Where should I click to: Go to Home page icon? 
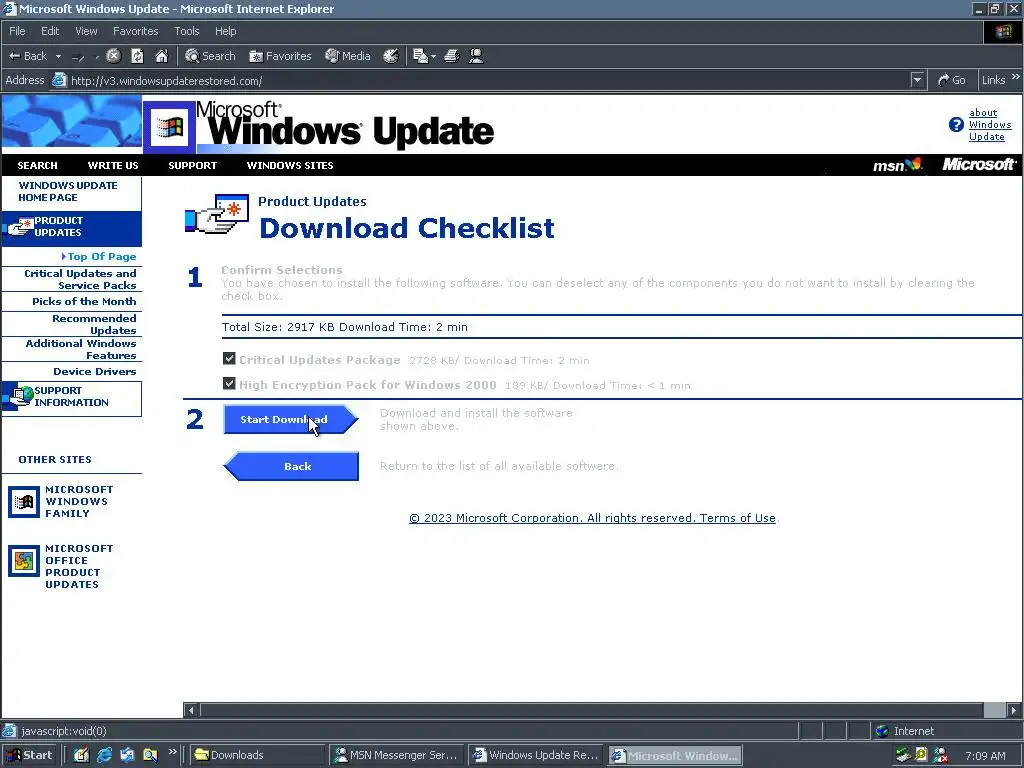(x=161, y=56)
